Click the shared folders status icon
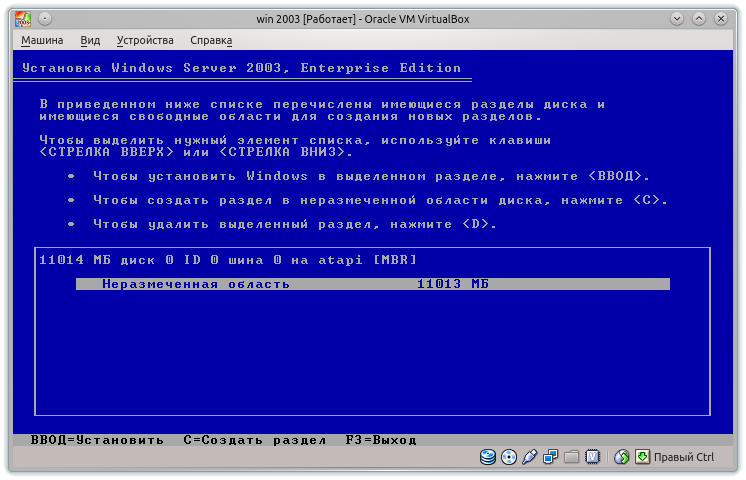746x480 pixels. [571, 457]
